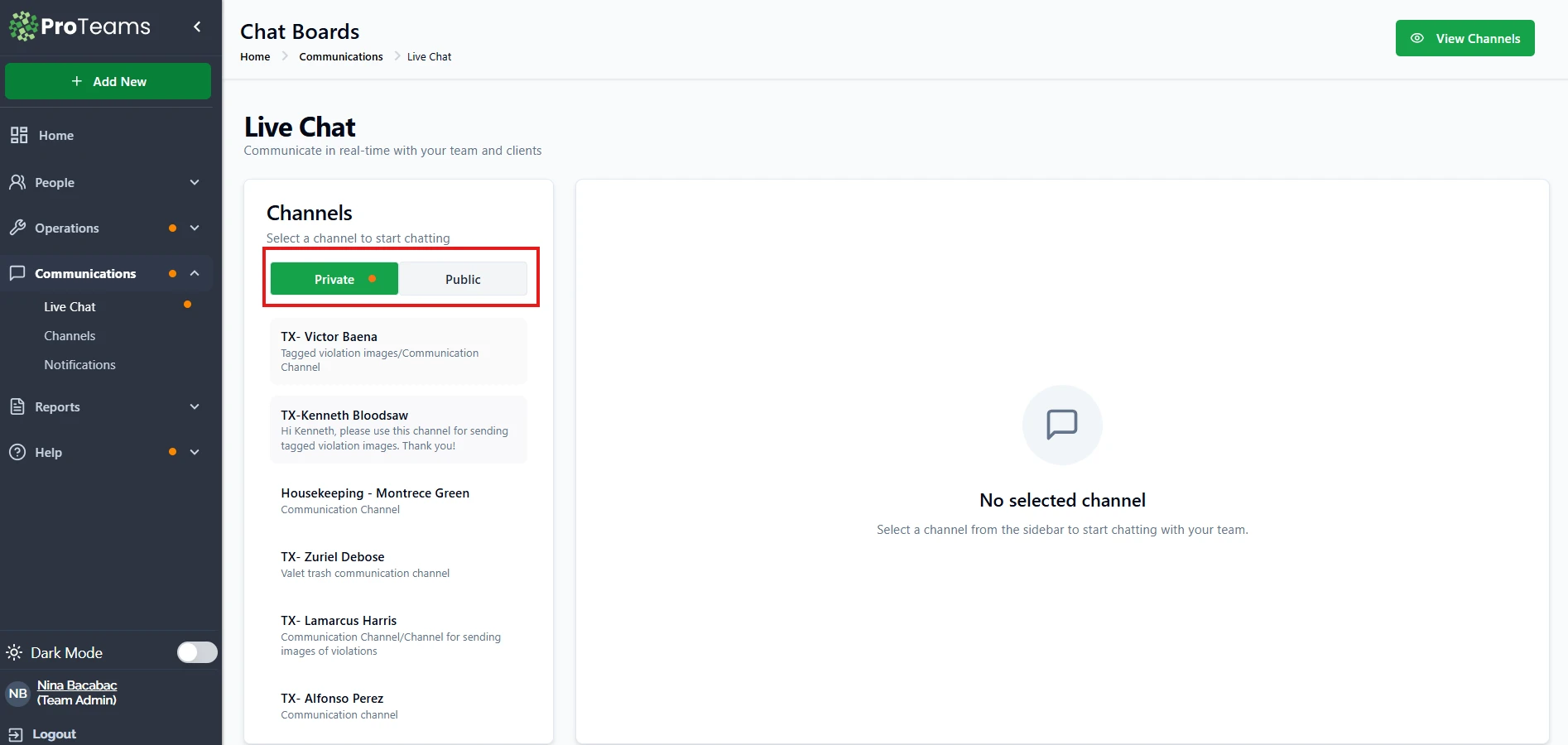Click the Home grid icon in sidebar
This screenshot has width=1568, height=745.
point(18,135)
